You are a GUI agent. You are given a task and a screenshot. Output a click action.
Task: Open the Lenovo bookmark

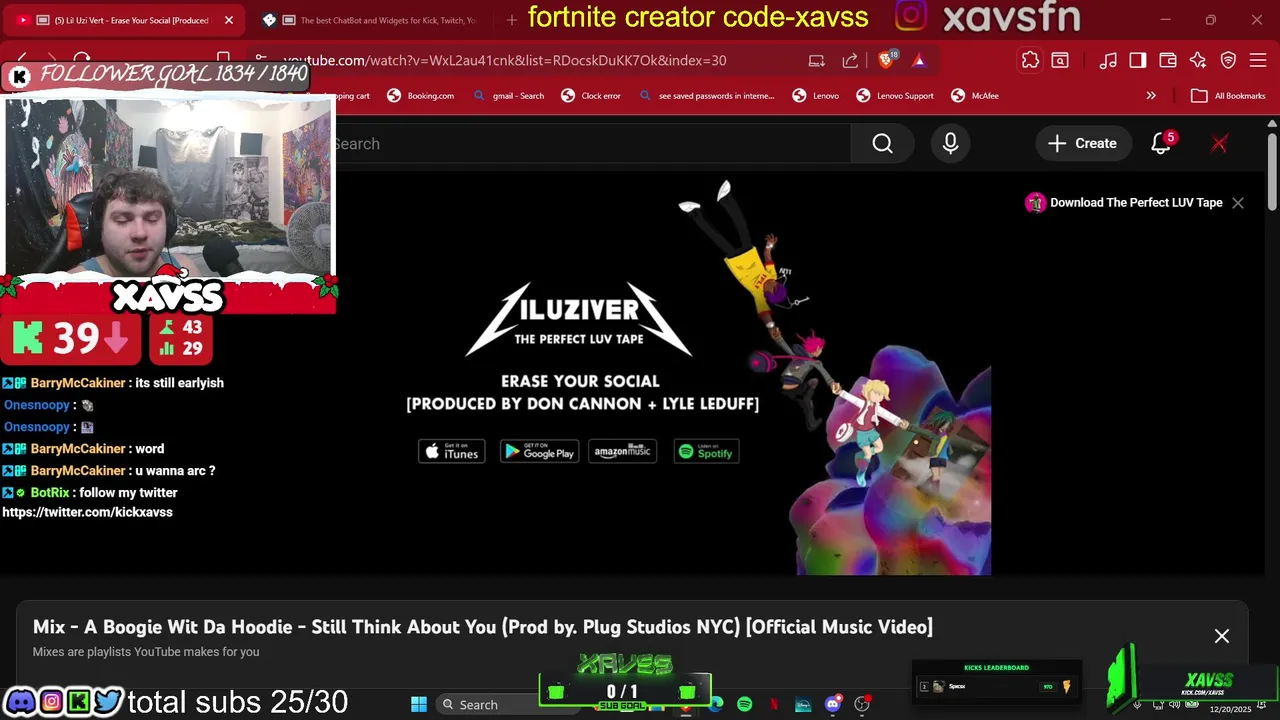815,96
